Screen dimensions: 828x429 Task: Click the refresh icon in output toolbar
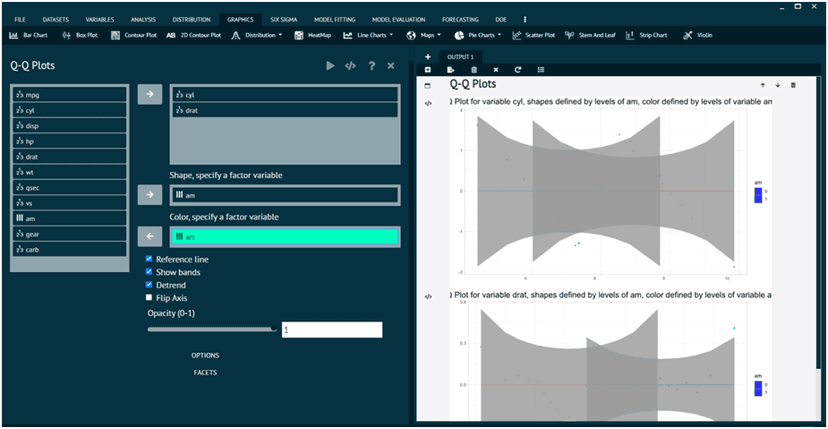pos(518,70)
